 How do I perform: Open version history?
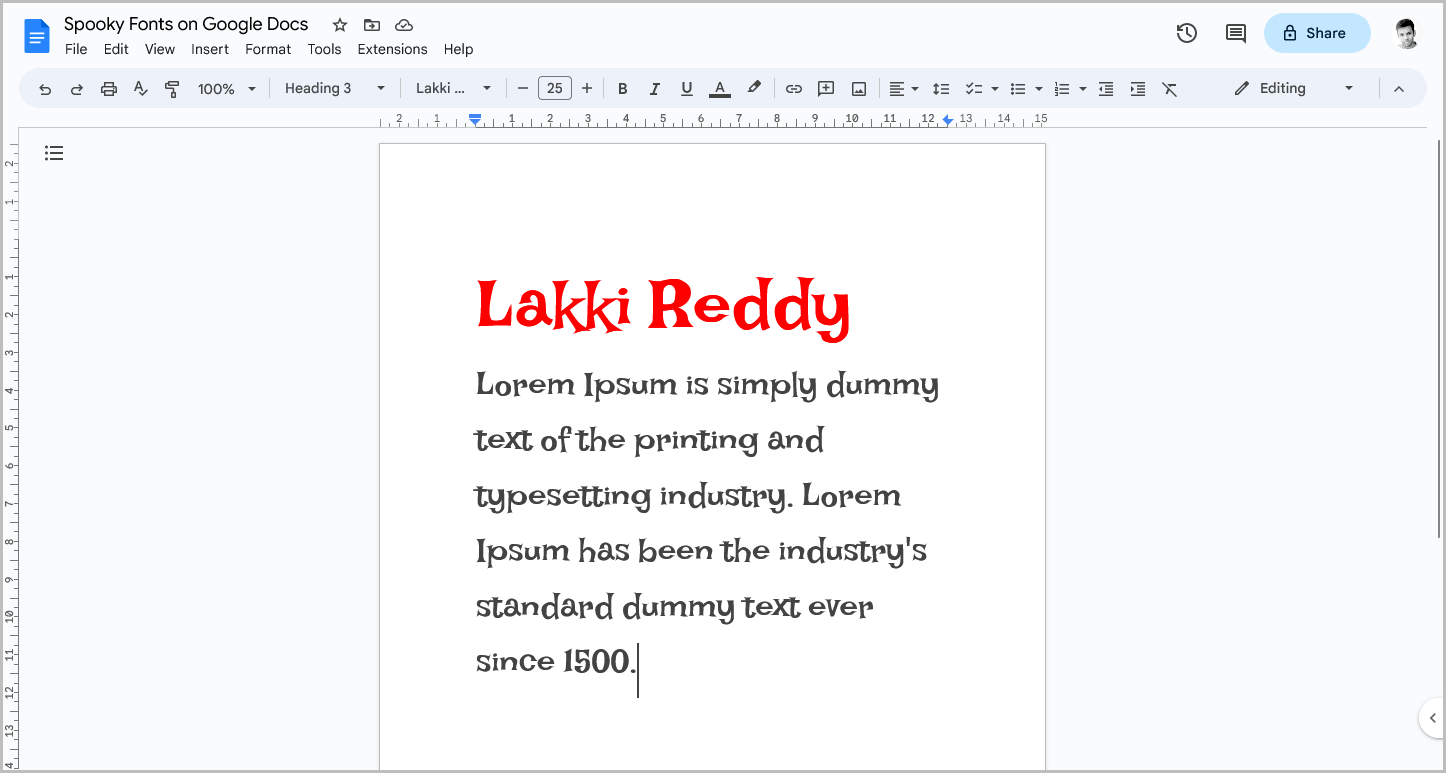pyautogui.click(x=1186, y=32)
